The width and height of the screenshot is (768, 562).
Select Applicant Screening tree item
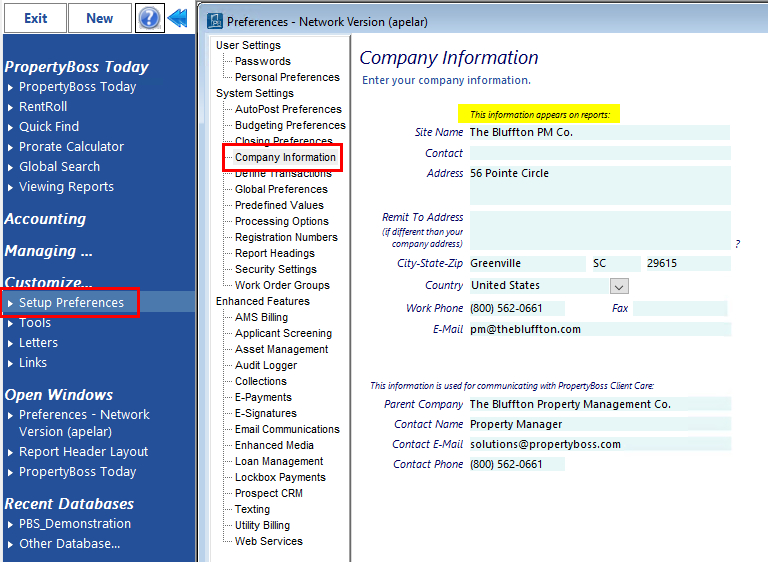point(283,333)
